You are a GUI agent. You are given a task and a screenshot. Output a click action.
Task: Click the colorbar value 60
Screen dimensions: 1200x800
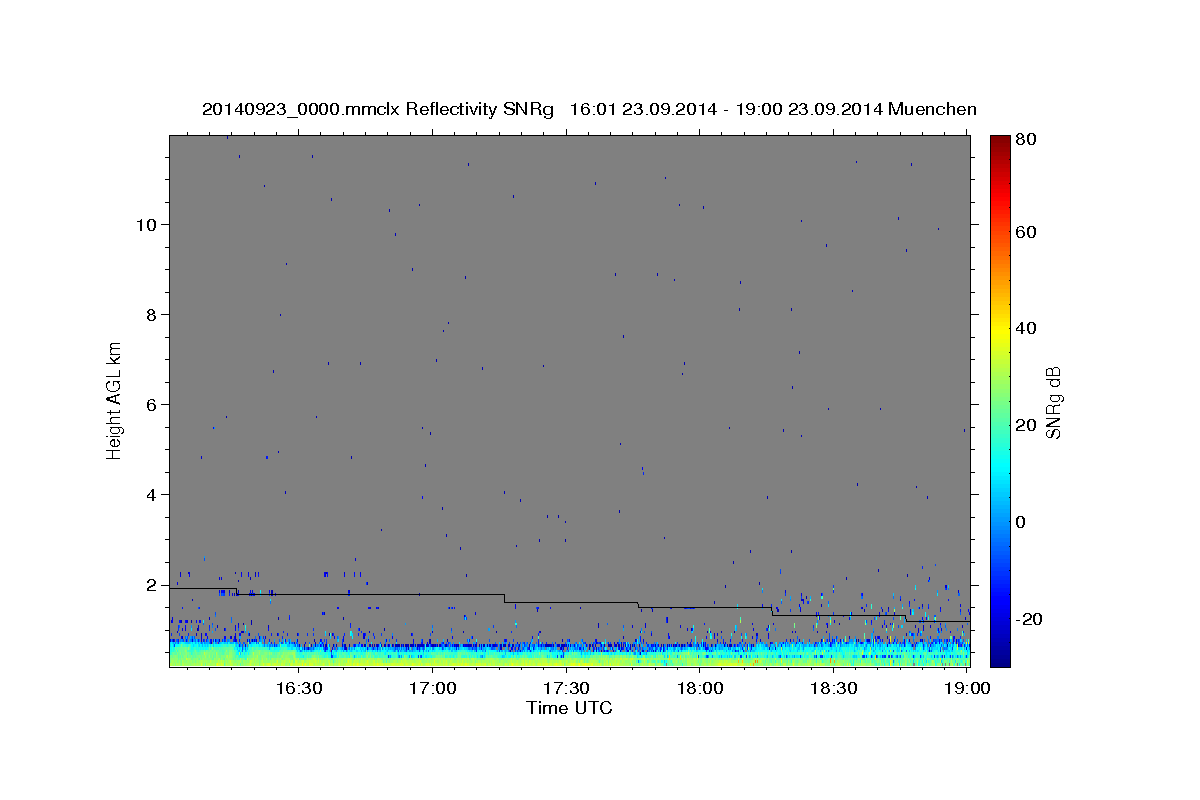[1026, 232]
